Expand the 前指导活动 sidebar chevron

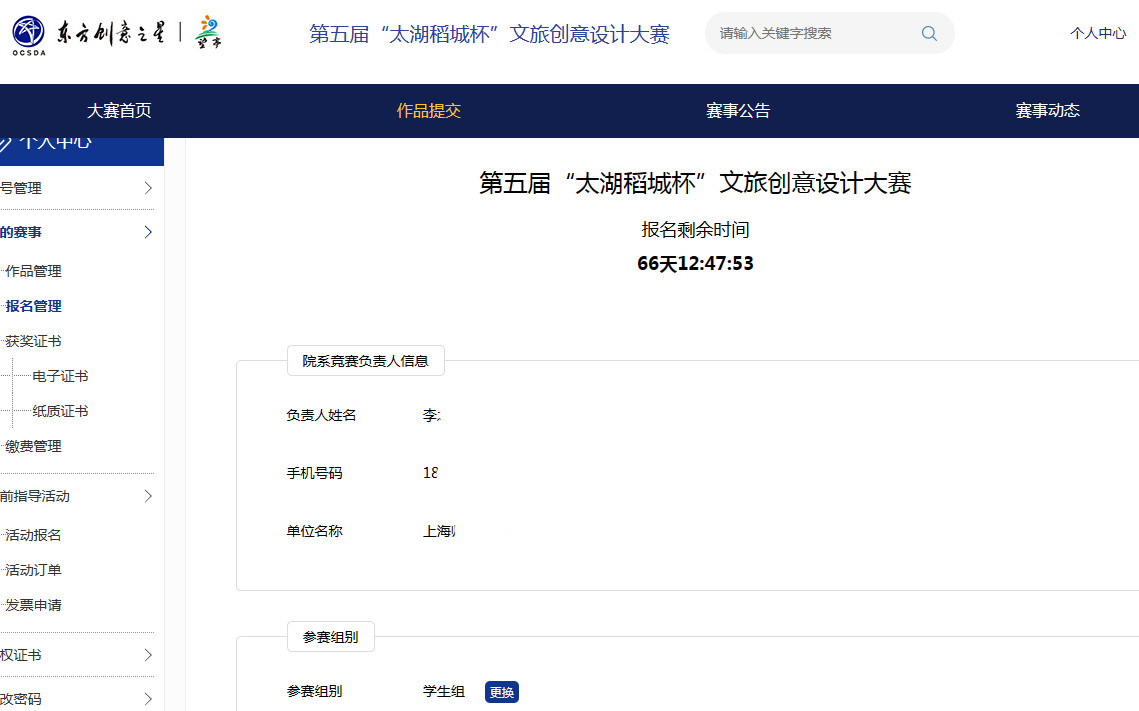[148, 496]
